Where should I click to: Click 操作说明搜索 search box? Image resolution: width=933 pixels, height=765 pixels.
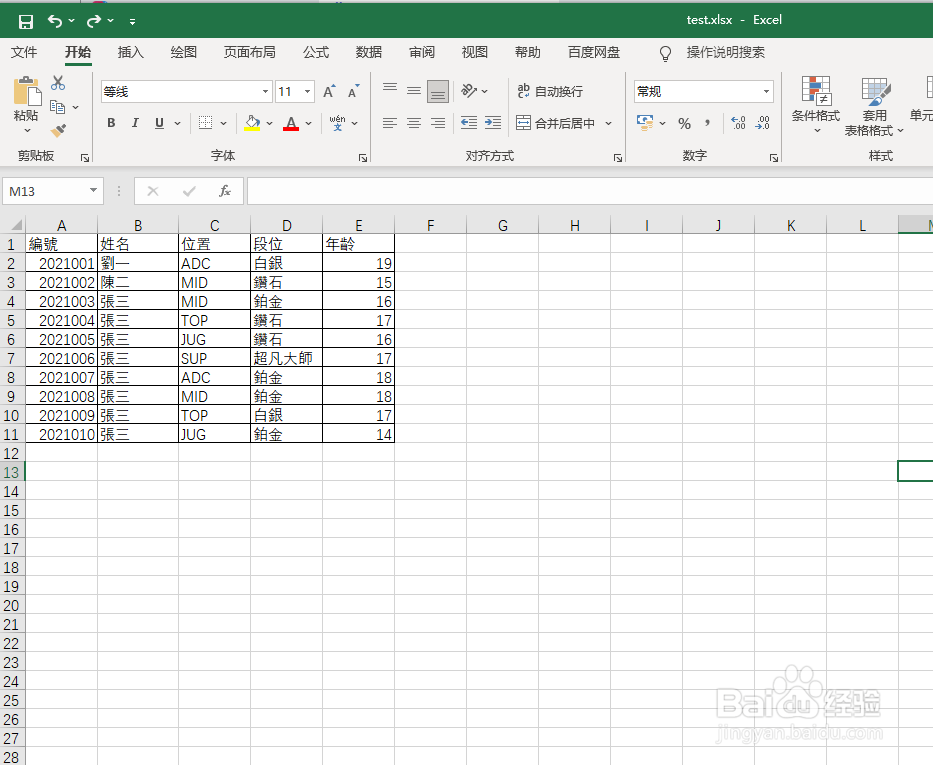tap(725, 52)
